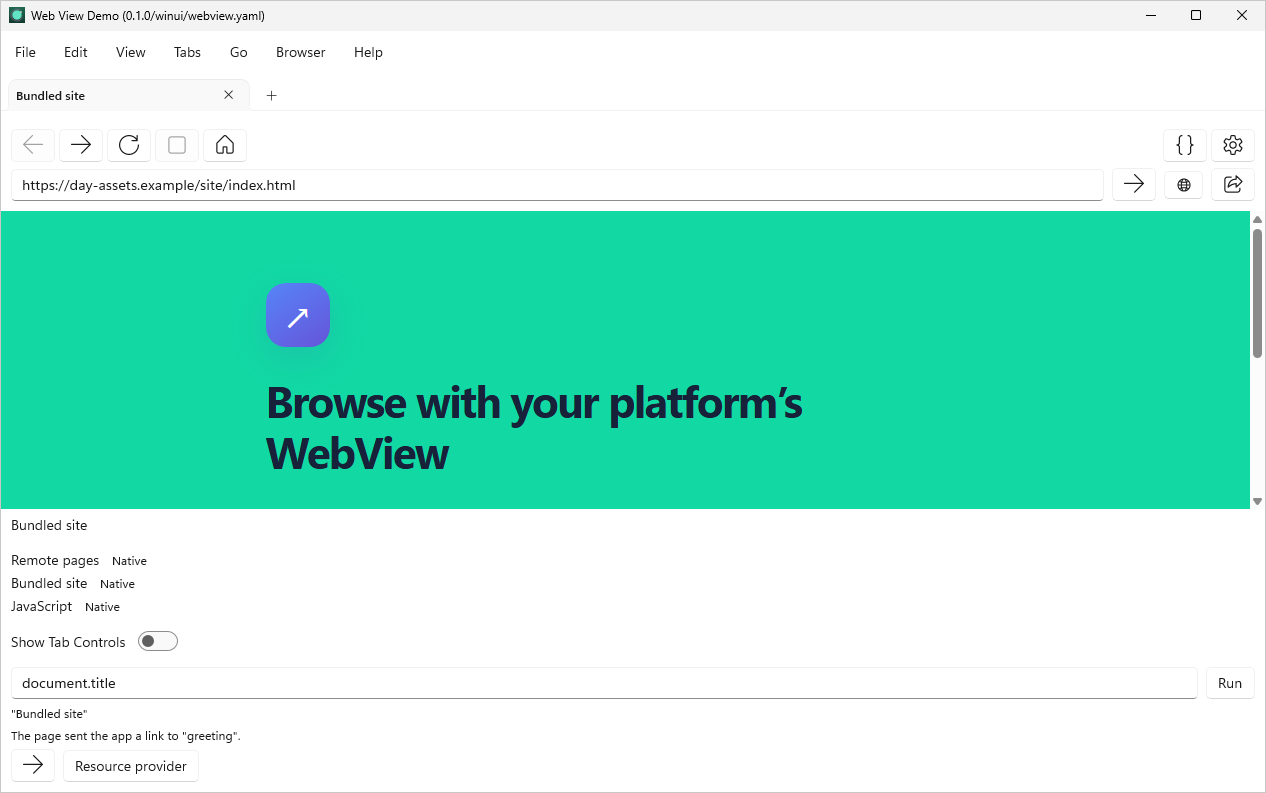Click the globe icon next to address bar

coord(1184,184)
